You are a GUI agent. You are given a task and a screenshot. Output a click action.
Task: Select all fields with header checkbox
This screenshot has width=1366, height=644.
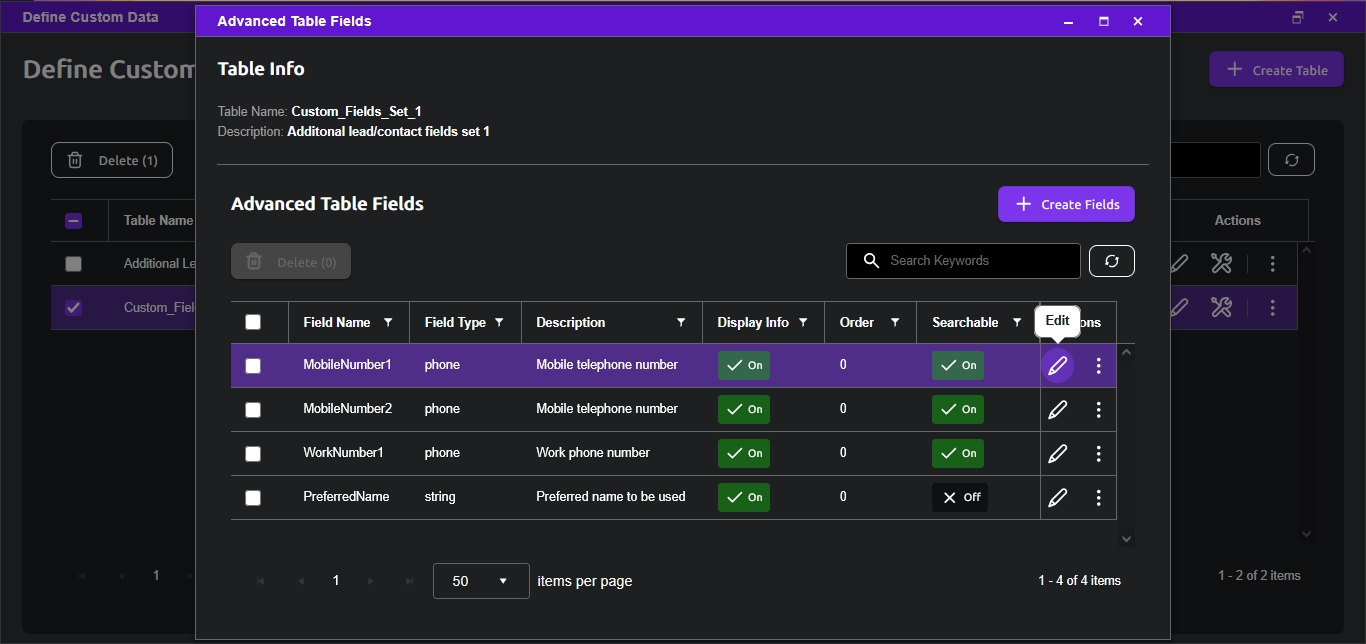(253, 322)
